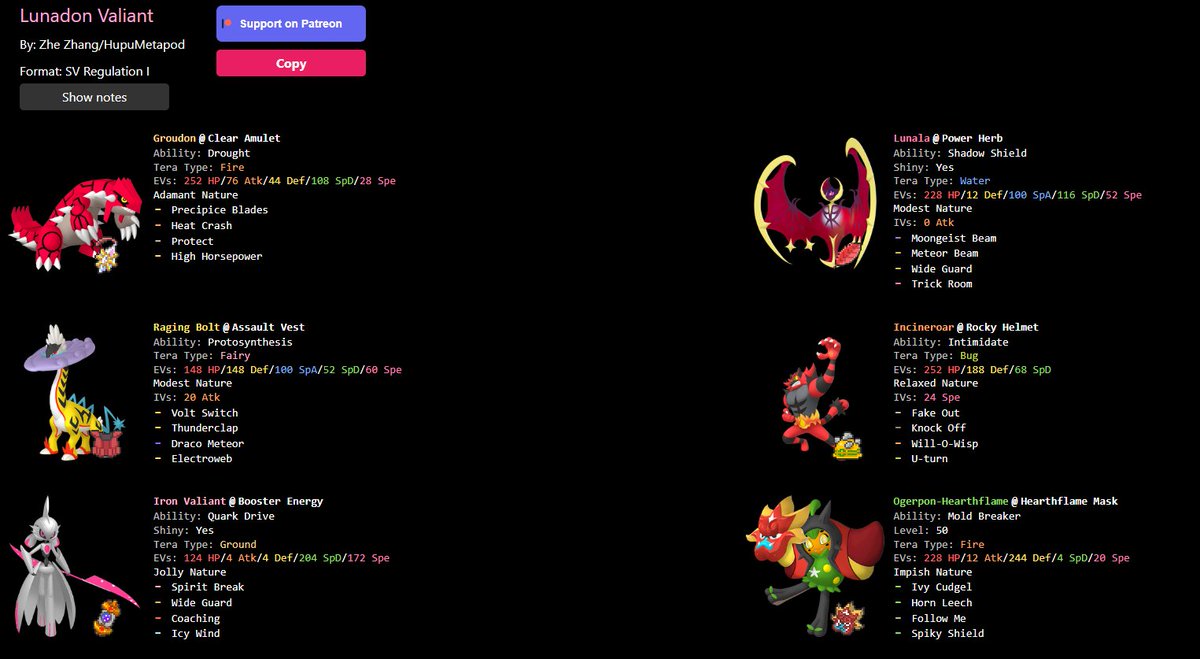Click Ogerpon's Ability: Mold Breaker line
The height and width of the screenshot is (659, 1200).
(x=957, y=516)
